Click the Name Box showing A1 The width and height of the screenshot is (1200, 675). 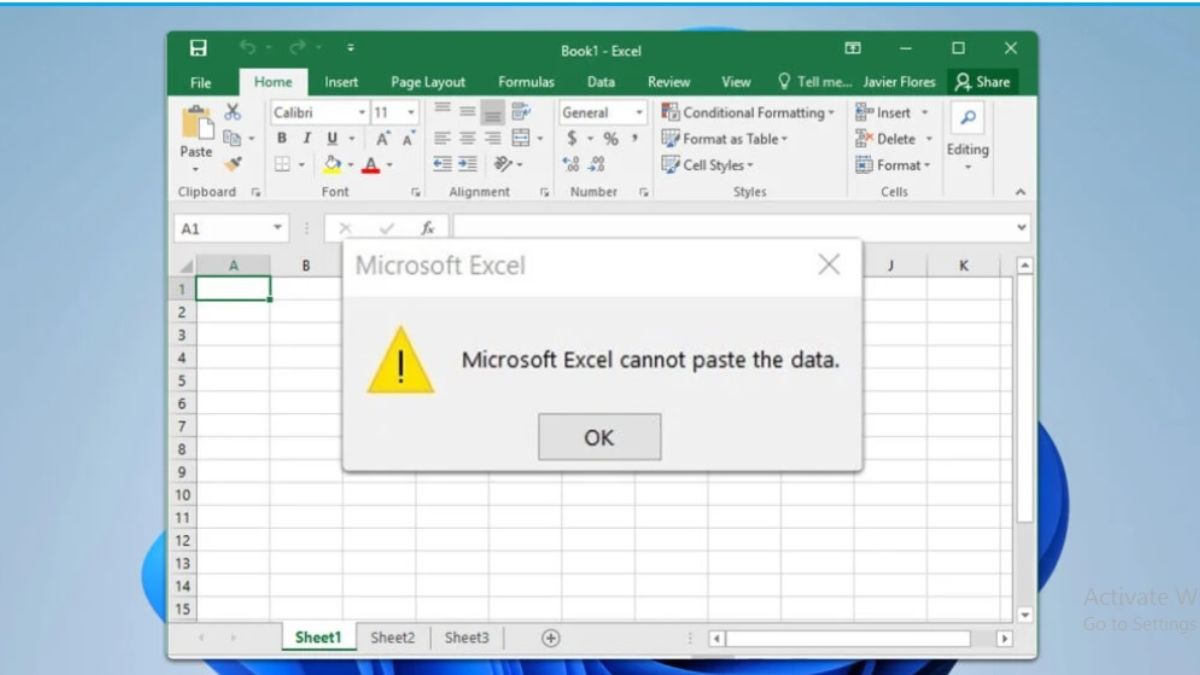pos(222,229)
